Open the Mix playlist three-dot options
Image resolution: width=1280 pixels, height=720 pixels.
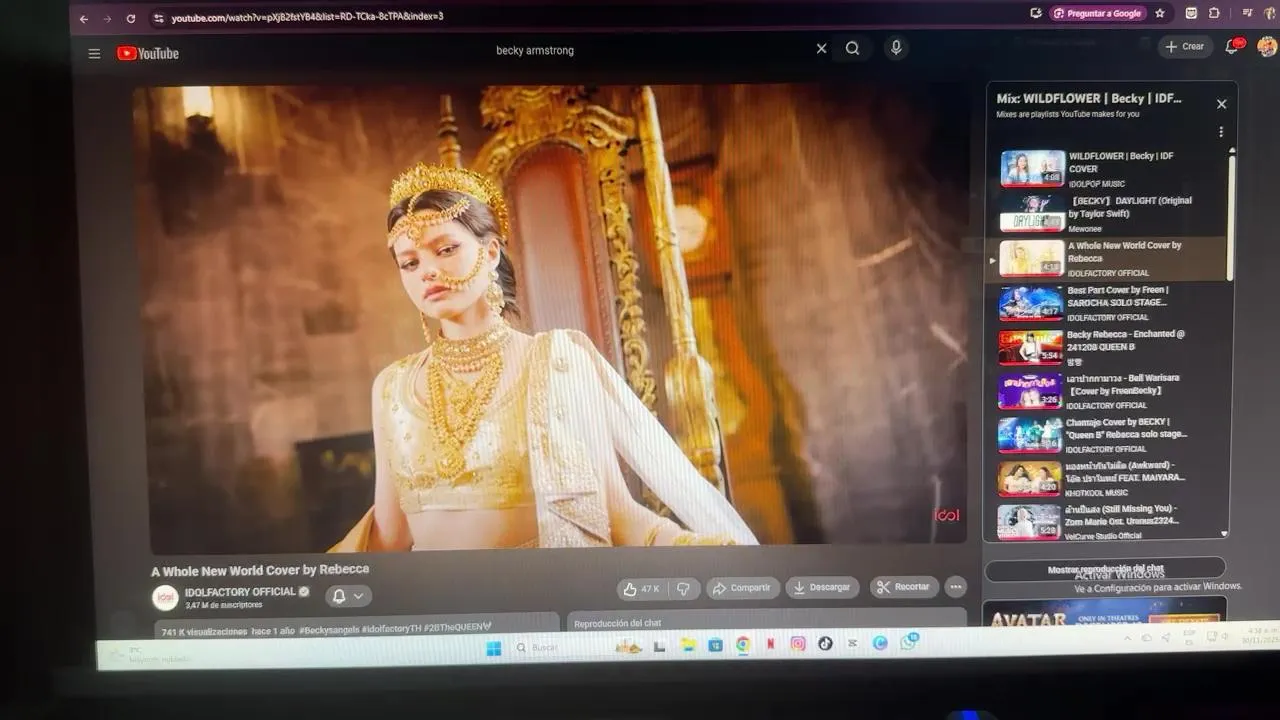click(x=1221, y=132)
